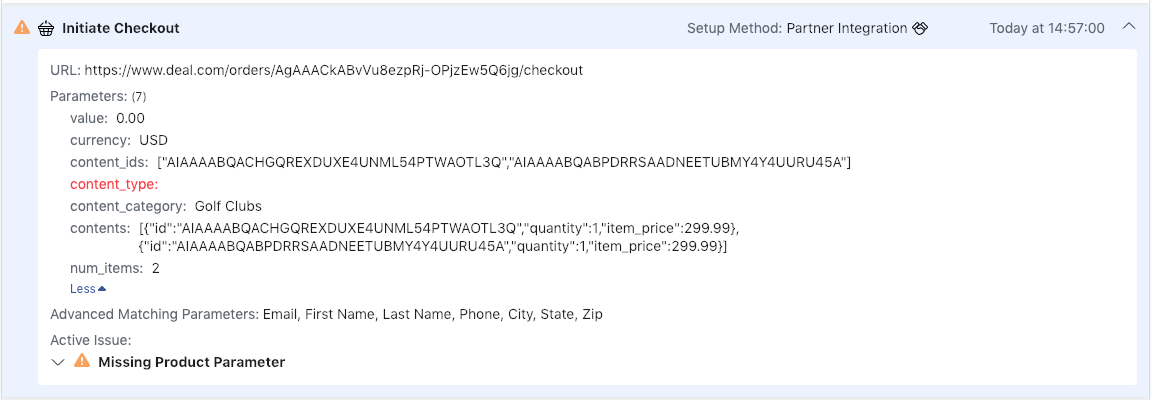1152x400 pixels.
Task: Collapse the Initiate Checkout event panel
Action: pyautogui.click(x=1128, y=27)
